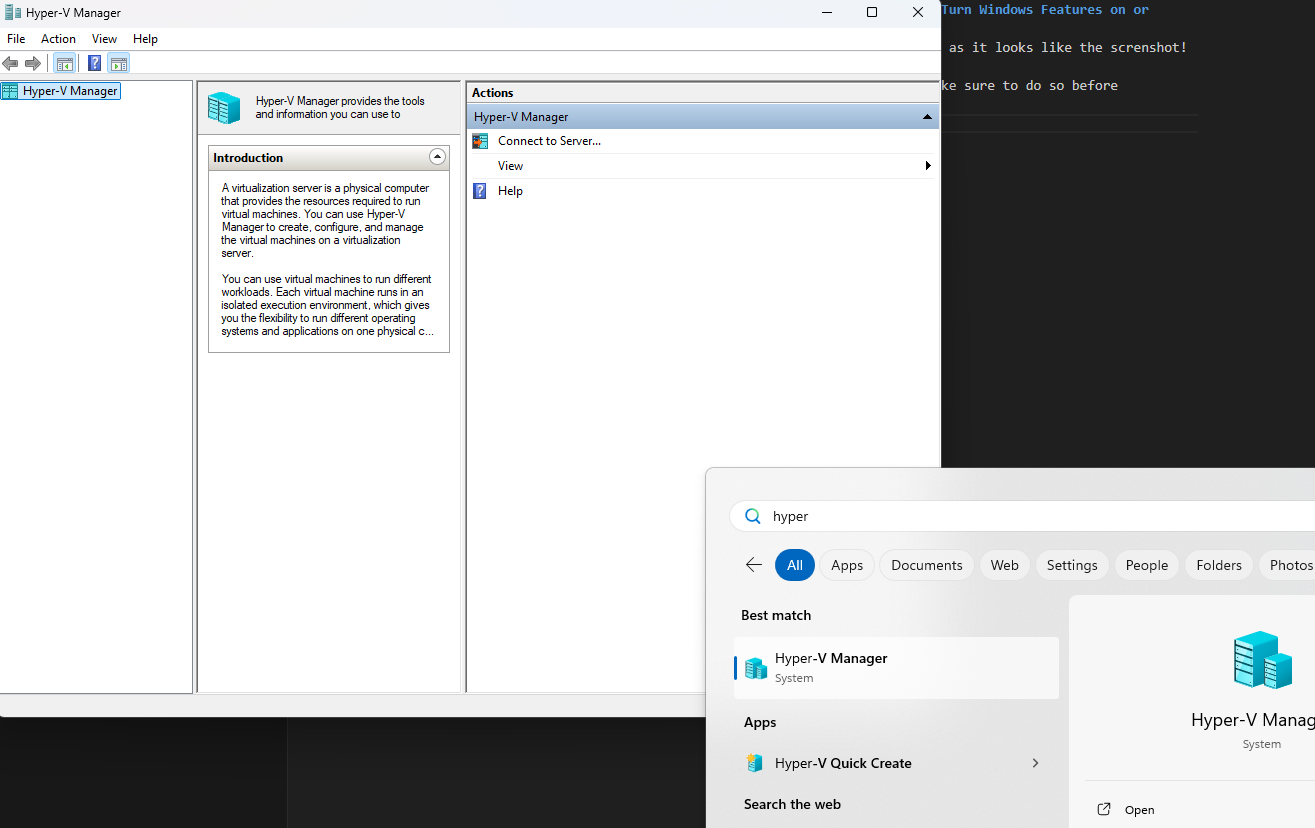The width and height of the screenshot is (1315, 828).
Task: Open the Action menu
Action: pos(58,38)
